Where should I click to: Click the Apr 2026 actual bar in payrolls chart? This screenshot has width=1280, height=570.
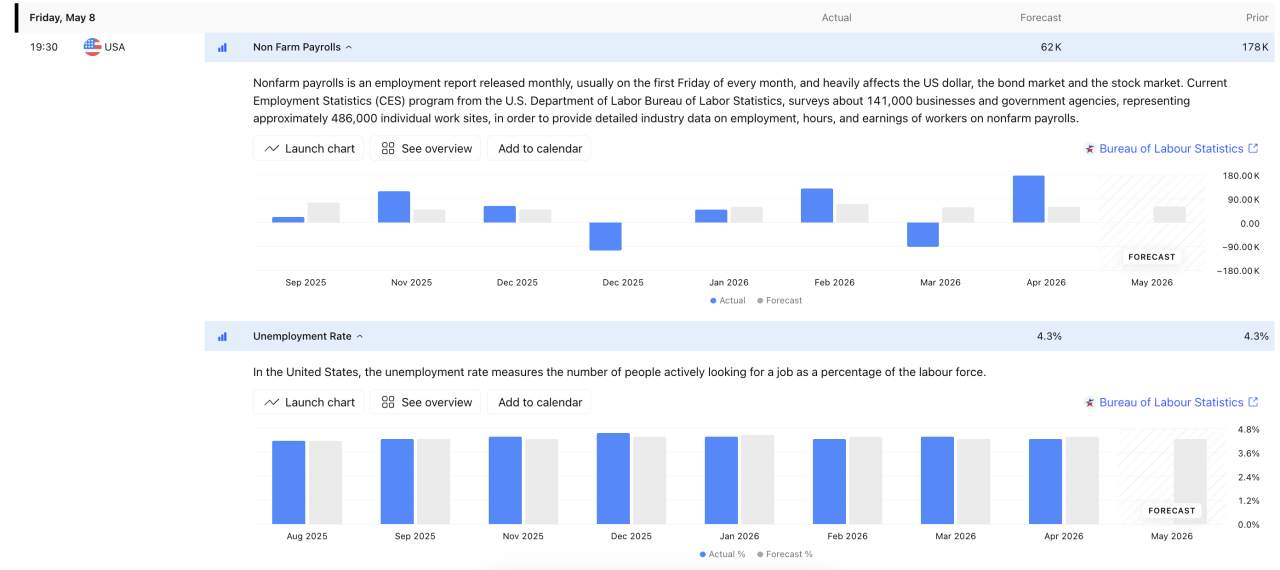[x=1029, y=199]
